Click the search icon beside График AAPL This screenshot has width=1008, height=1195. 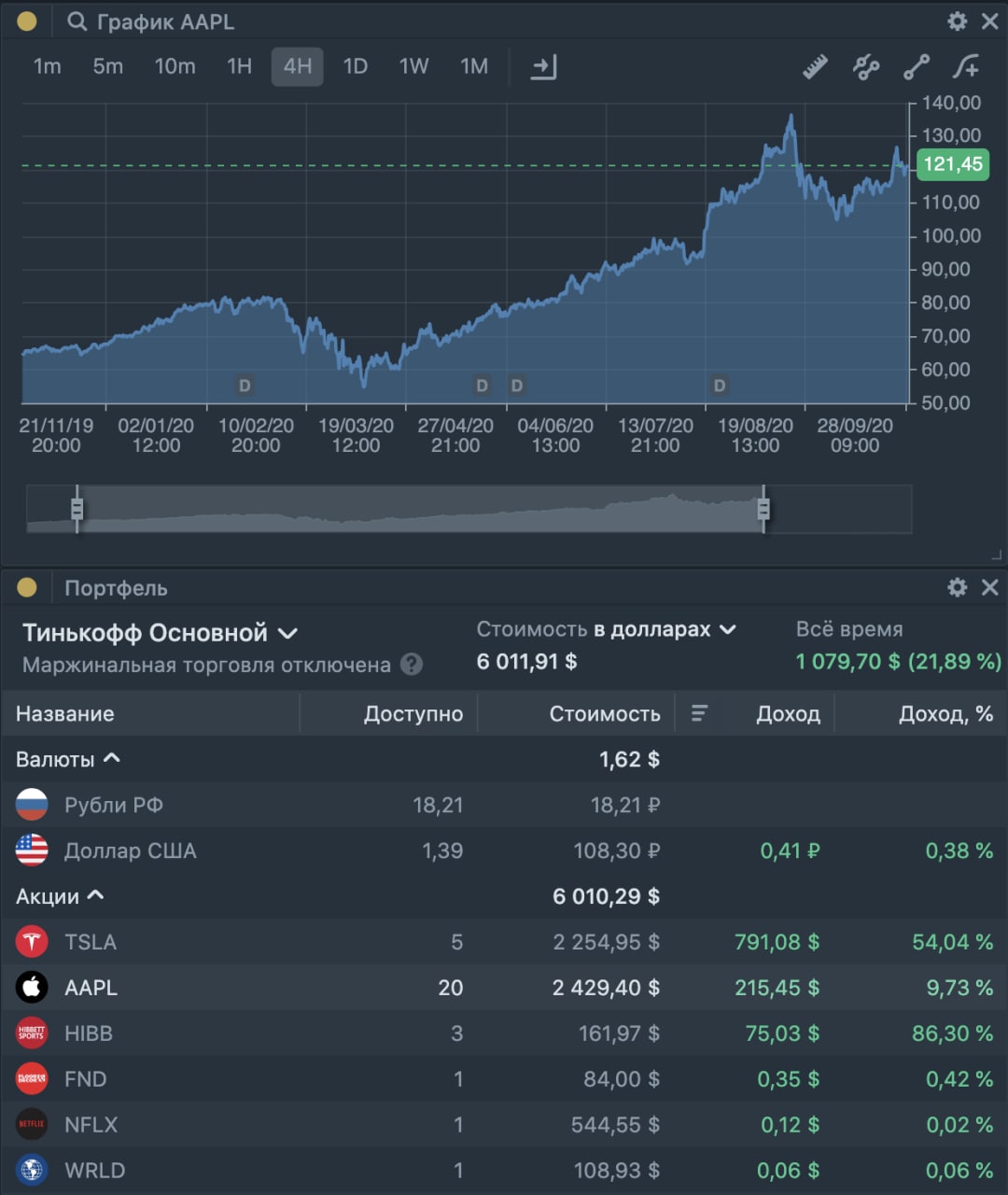pyautogui.click(x=77, y=21)
